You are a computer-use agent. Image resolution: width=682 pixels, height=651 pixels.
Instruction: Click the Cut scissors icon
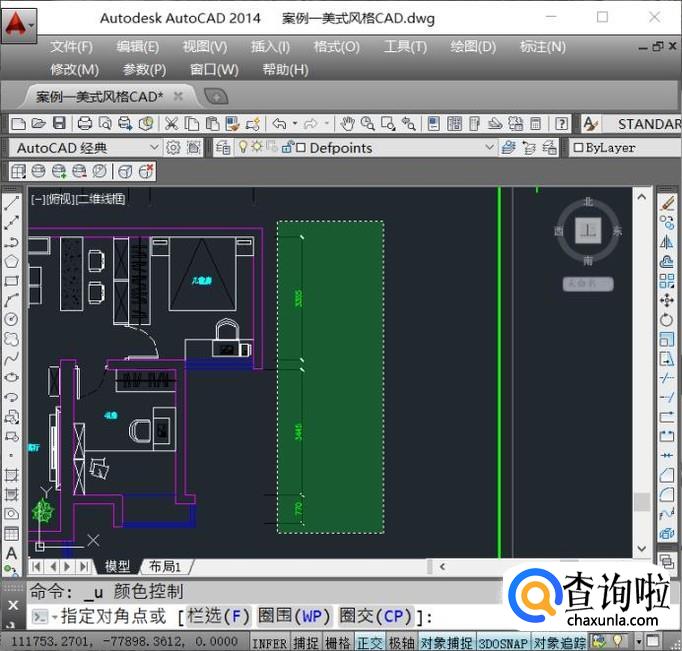pyautogui.click(x=171, y=124)
